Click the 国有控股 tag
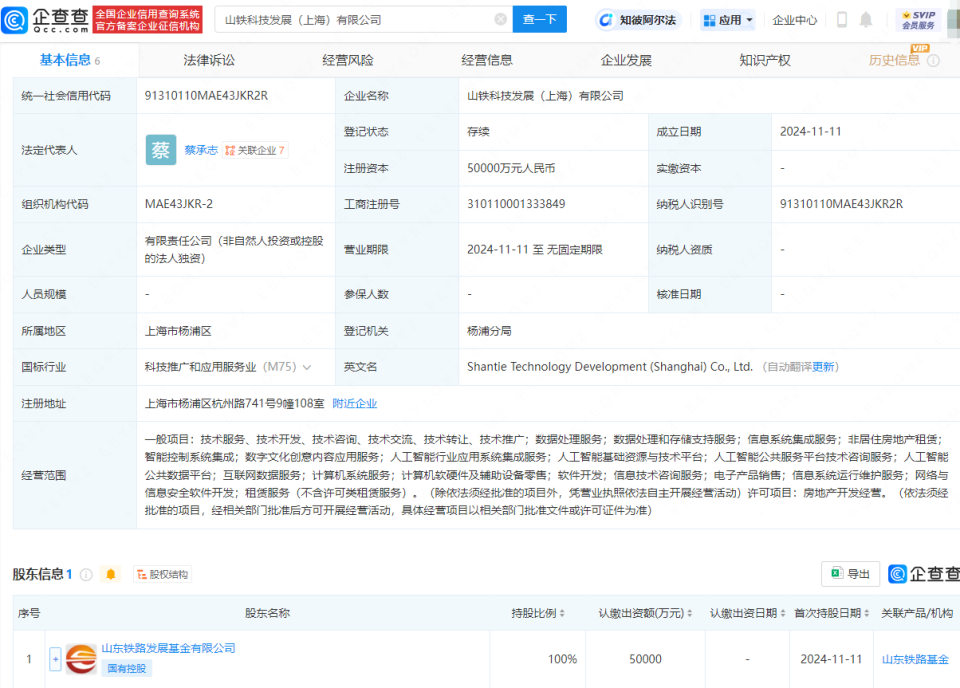The width and height of the screenshot is (960, 688). (127, 668)
